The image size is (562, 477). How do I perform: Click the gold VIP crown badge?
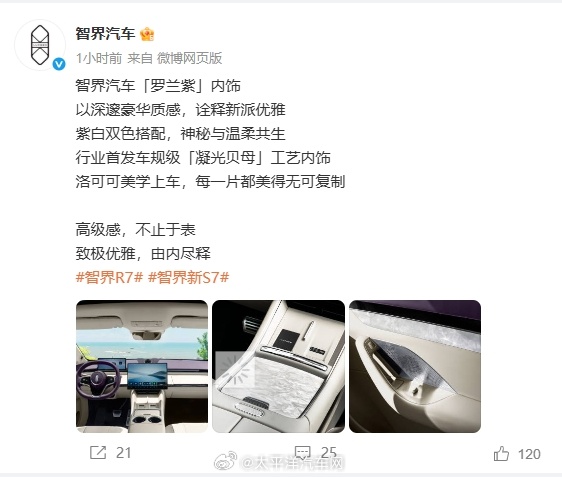pyautogui.click(x=147, y=34)
